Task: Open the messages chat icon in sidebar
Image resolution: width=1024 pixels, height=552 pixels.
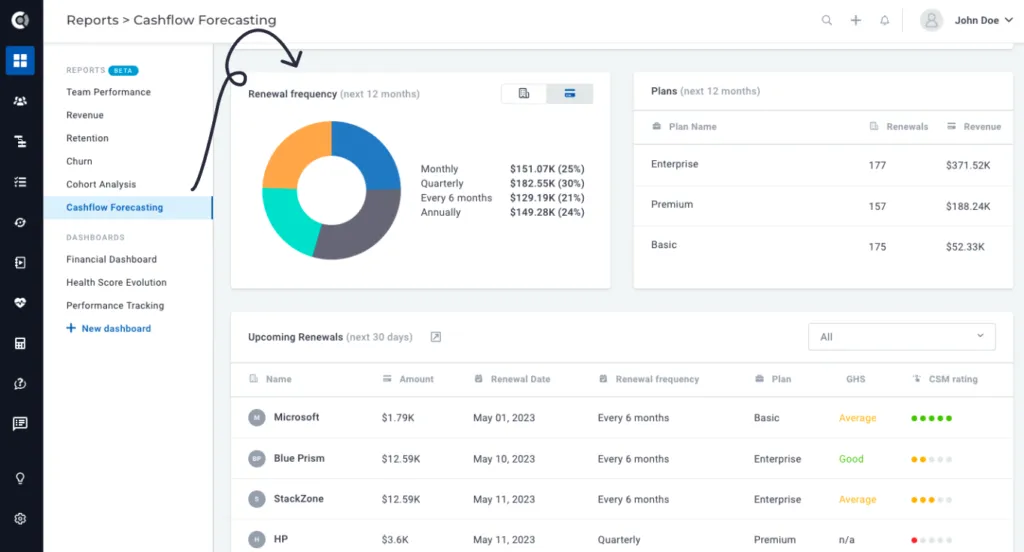Action: [x=20, y=424]
